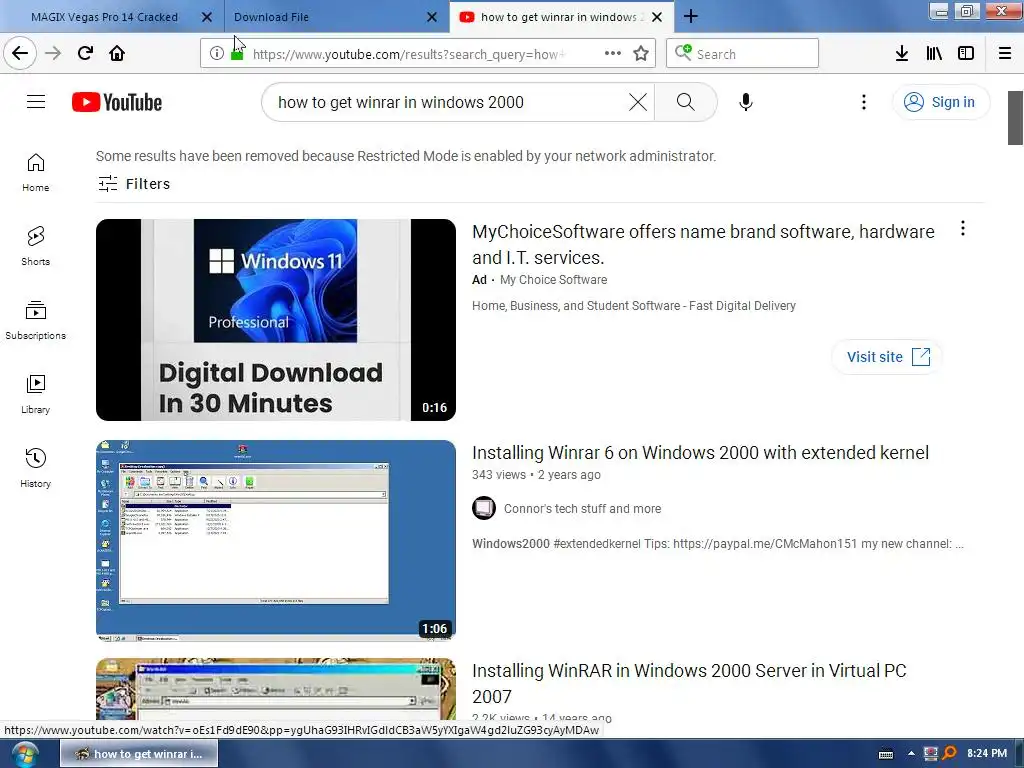Go back with the browser back arrow
This screenshot has width=1024, height=768.
tap(20, 53)
